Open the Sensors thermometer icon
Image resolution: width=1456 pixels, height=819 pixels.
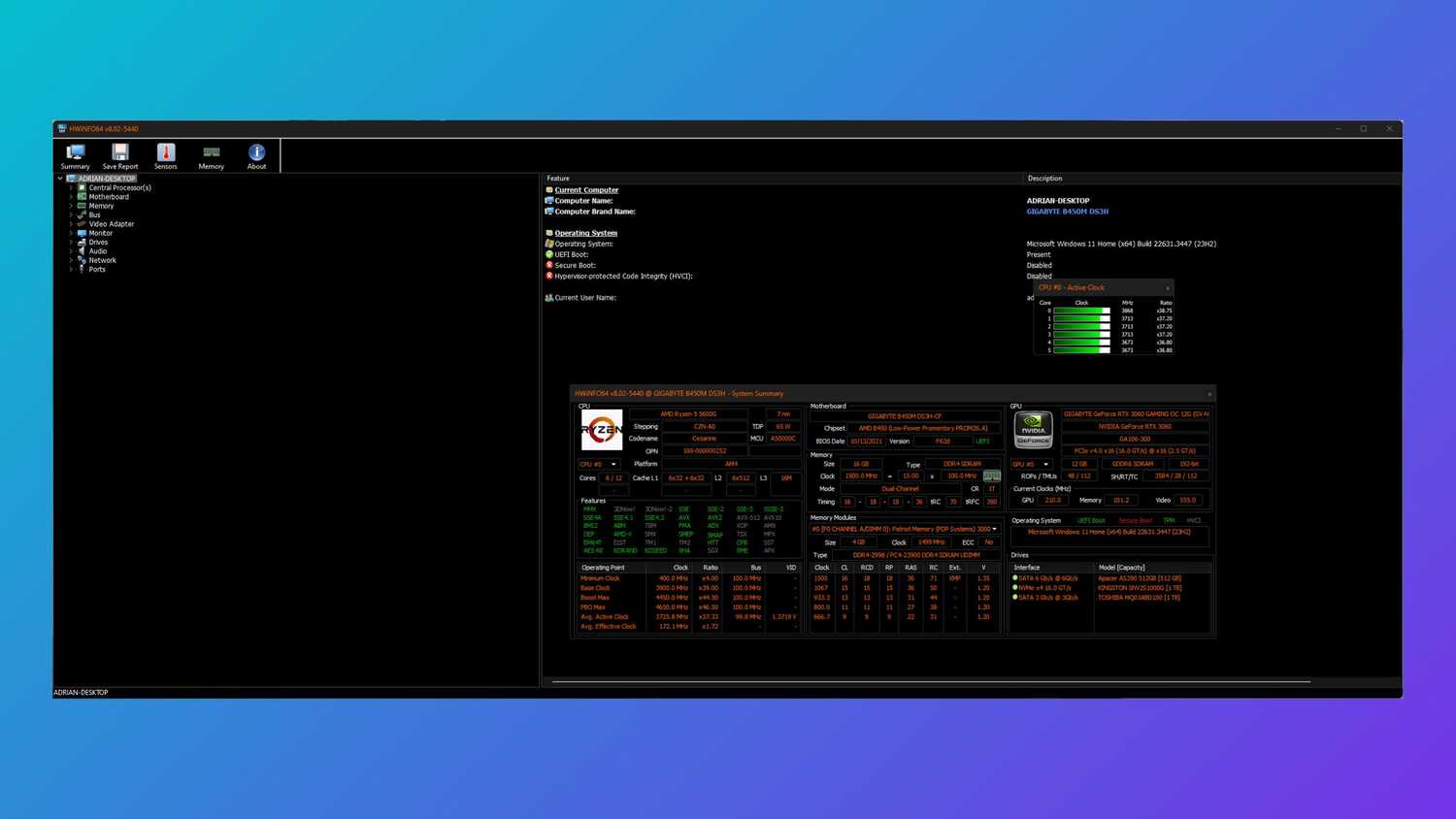(x=166, y=155)
